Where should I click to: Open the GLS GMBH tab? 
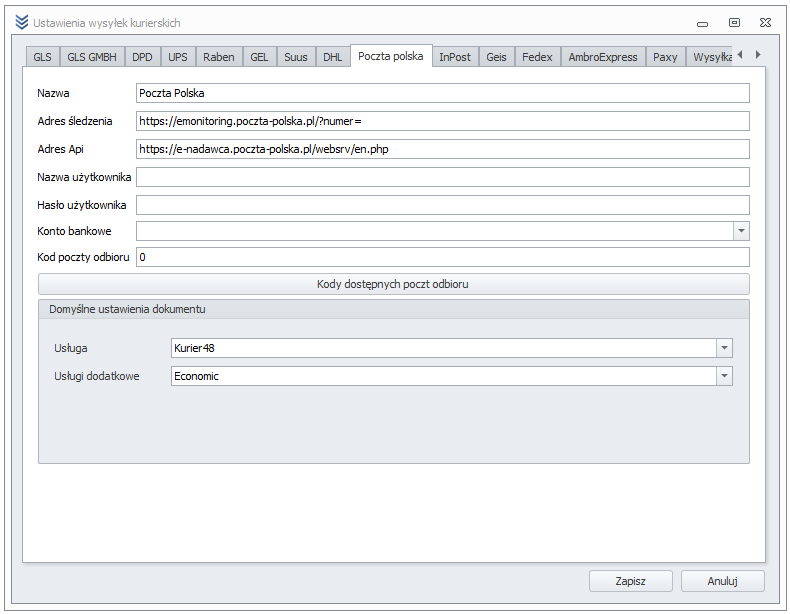92,57
